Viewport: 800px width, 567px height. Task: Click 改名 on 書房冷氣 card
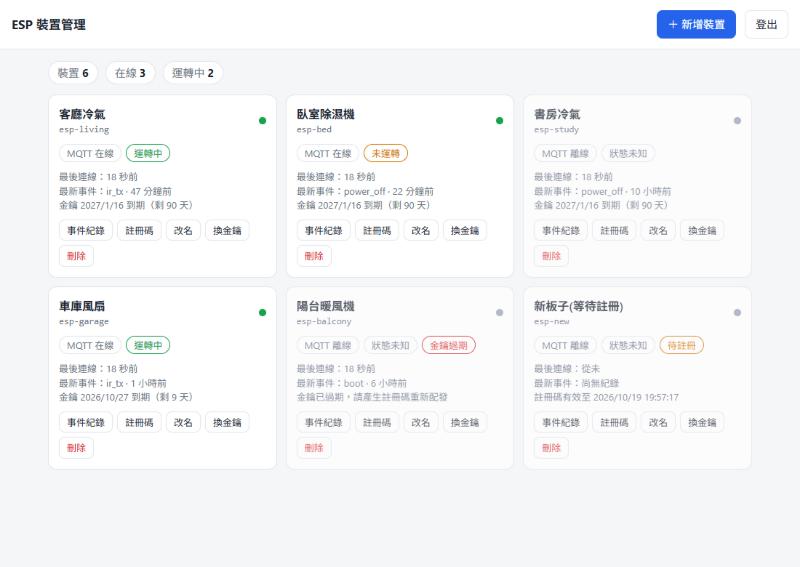tap(658, 231)
